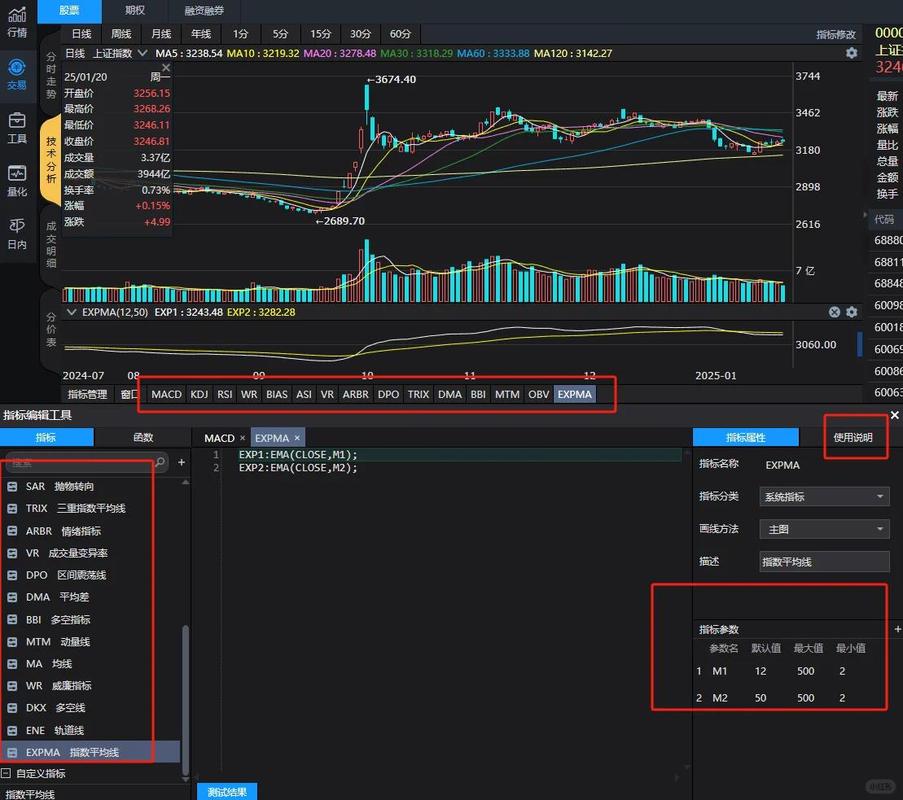Viewport: 903px width, 800px height.
Task: Select BBI 多空指标 in indicator list
Action: [x=92, y=620]
